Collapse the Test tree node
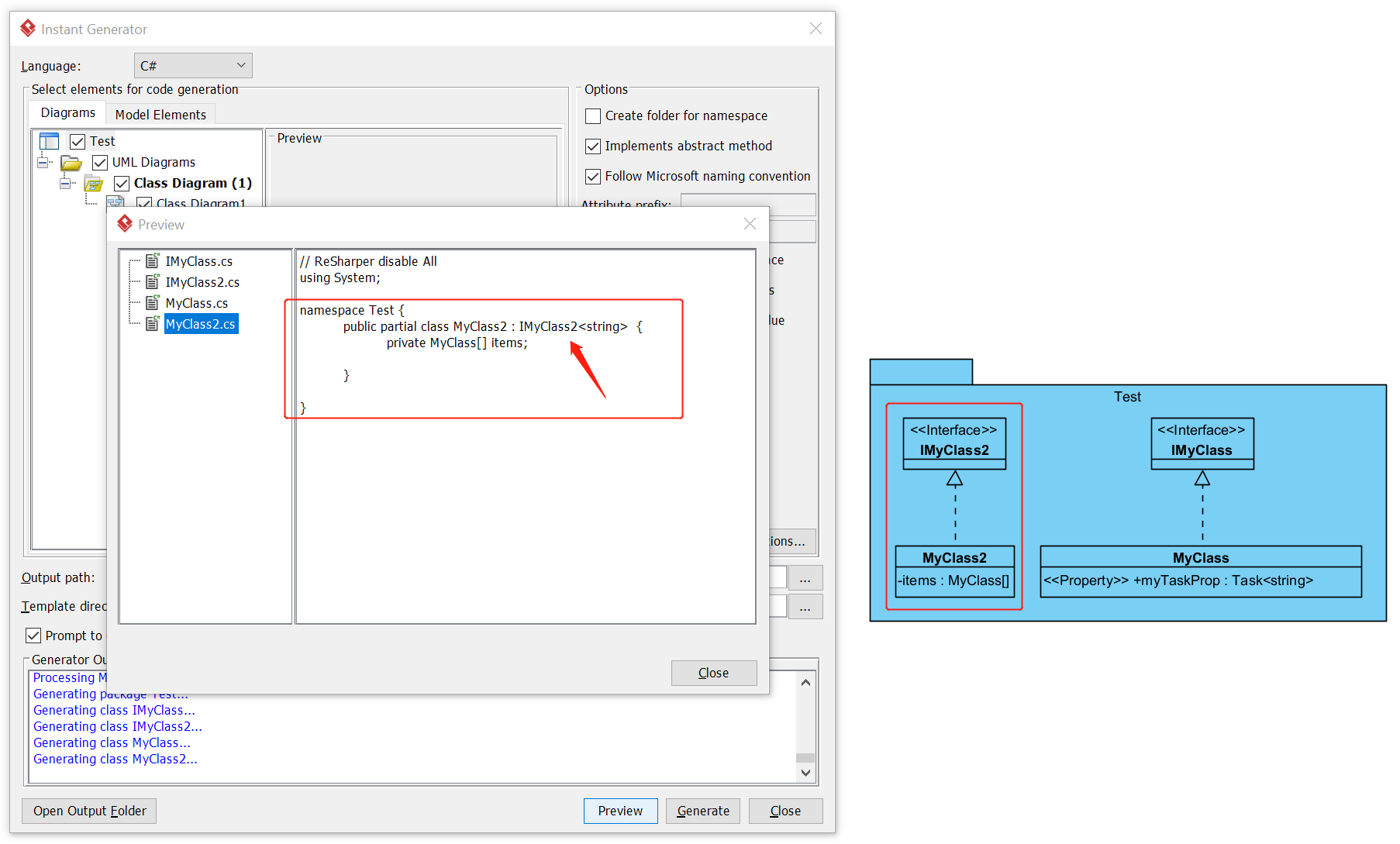Image resolution: width=1400 pixels, height=844 pixels. tap(44, 162)
